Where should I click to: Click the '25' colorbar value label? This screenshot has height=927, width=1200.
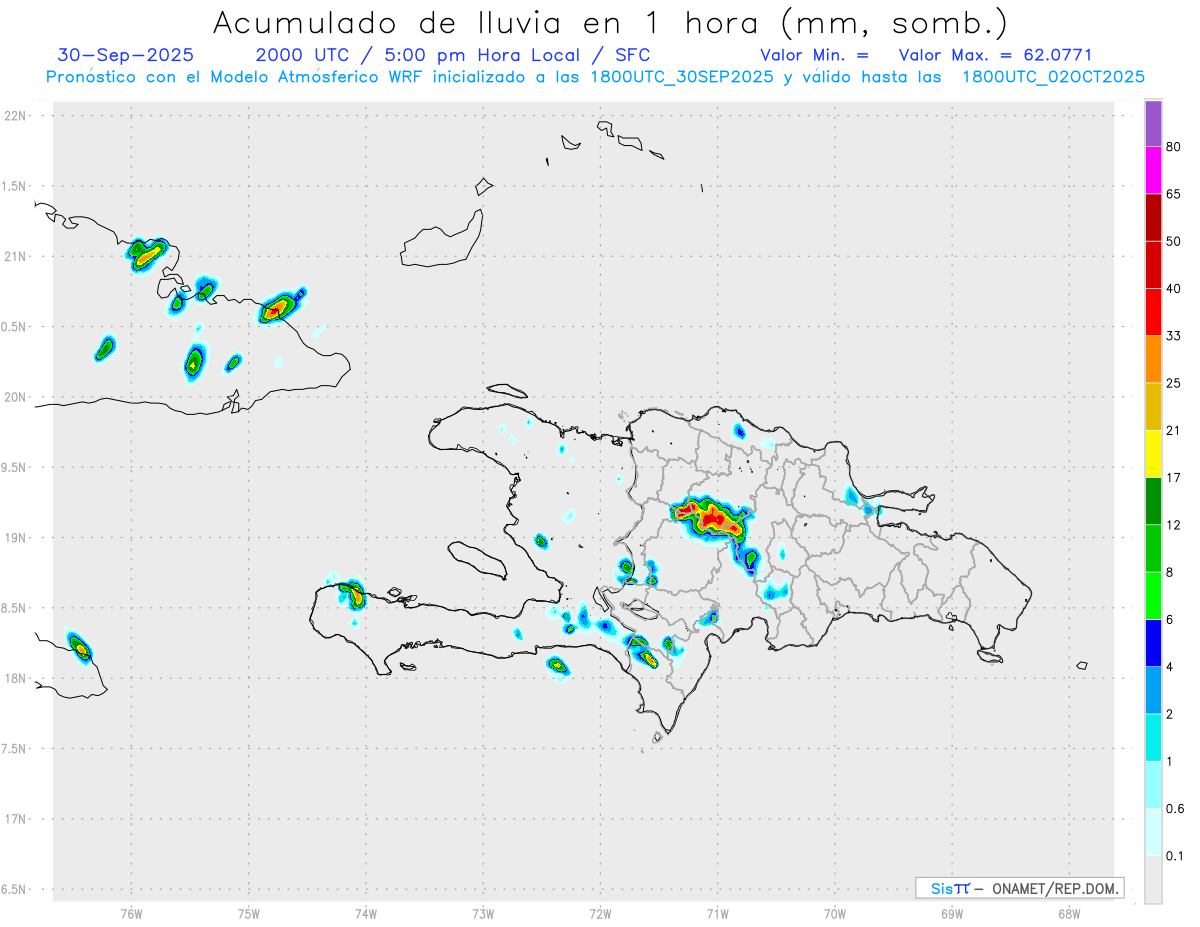pos(1174,383)
